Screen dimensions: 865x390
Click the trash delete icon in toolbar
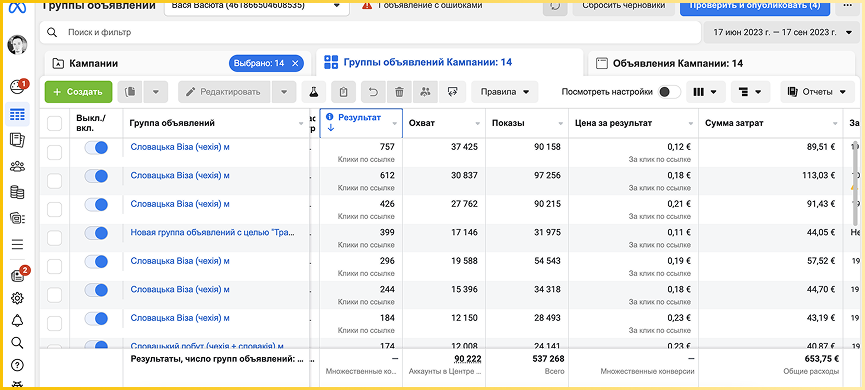point(399,92)
